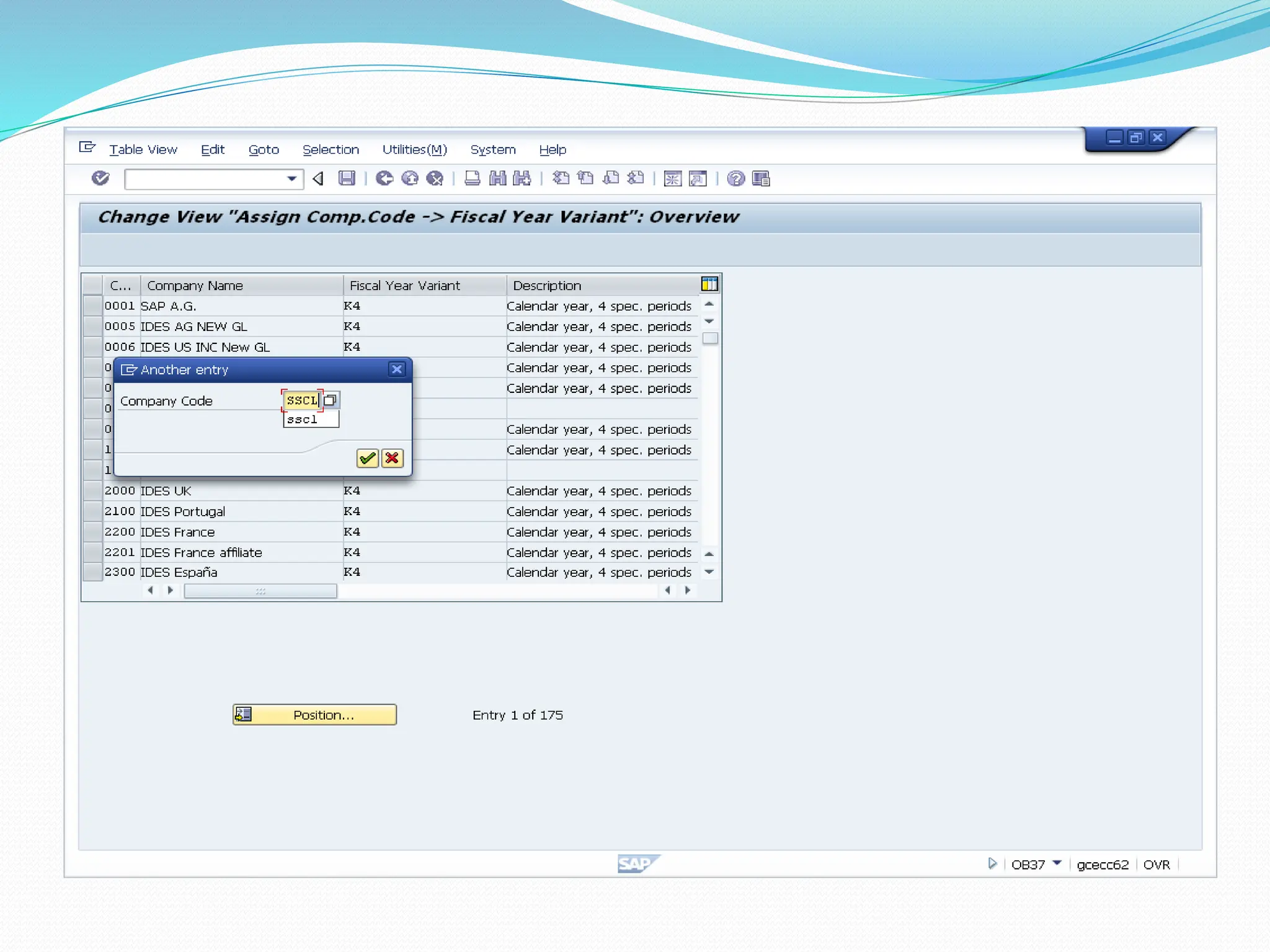Screen dimensions: 1270x952
Task: Select row for IDES France affiliate
Action: click(92, 552)
